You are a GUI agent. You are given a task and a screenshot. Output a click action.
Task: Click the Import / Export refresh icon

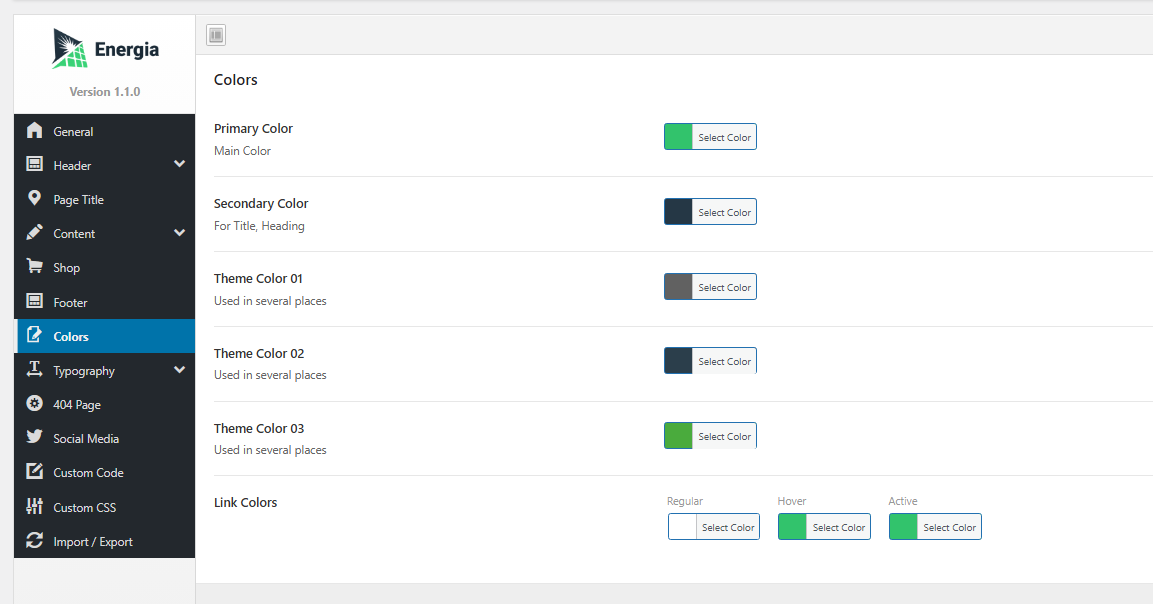34,541
